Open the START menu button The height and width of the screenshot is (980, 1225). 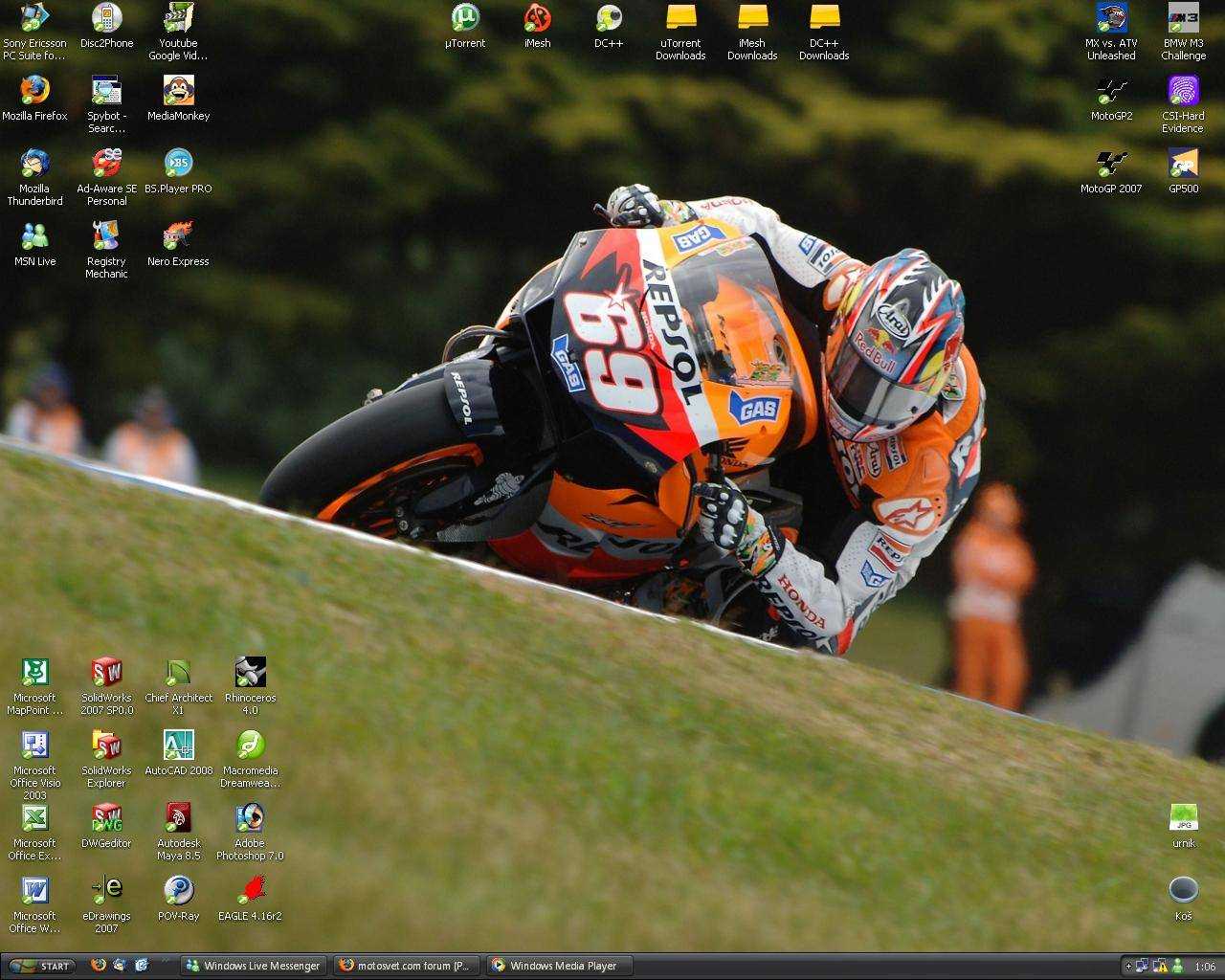40,966
